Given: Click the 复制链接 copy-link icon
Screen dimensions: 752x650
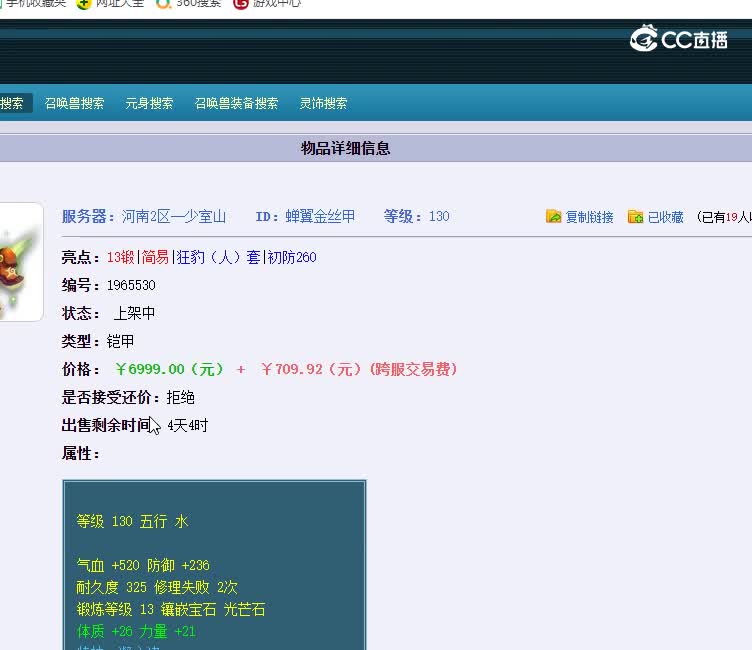Looking at the screenshot, I should [553, 216].
